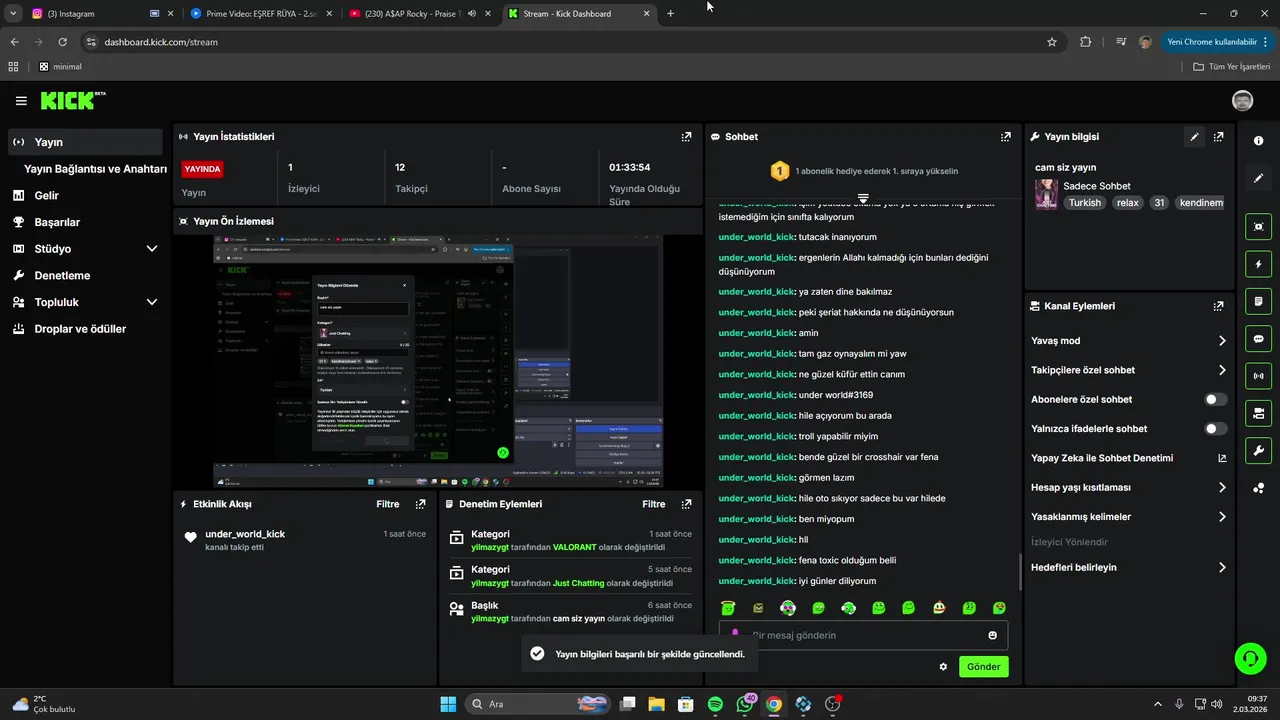This screenshot has width=1280, height=720.
Task: Open the minimal bookmark
Action: point(60,67)
